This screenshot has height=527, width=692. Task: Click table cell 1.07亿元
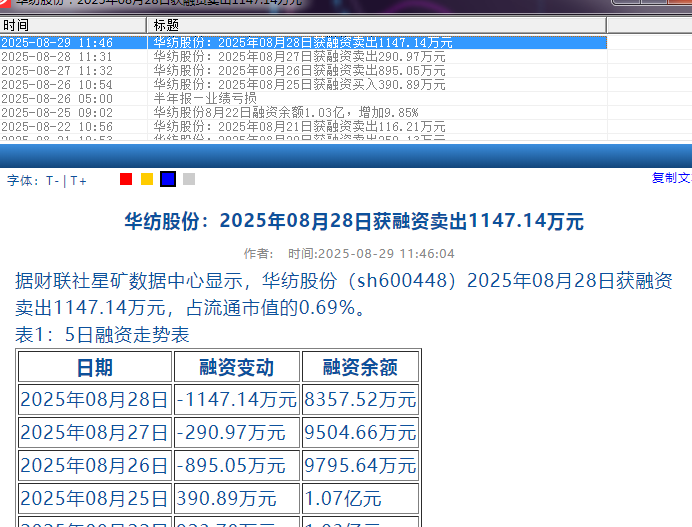click(360, 498)
